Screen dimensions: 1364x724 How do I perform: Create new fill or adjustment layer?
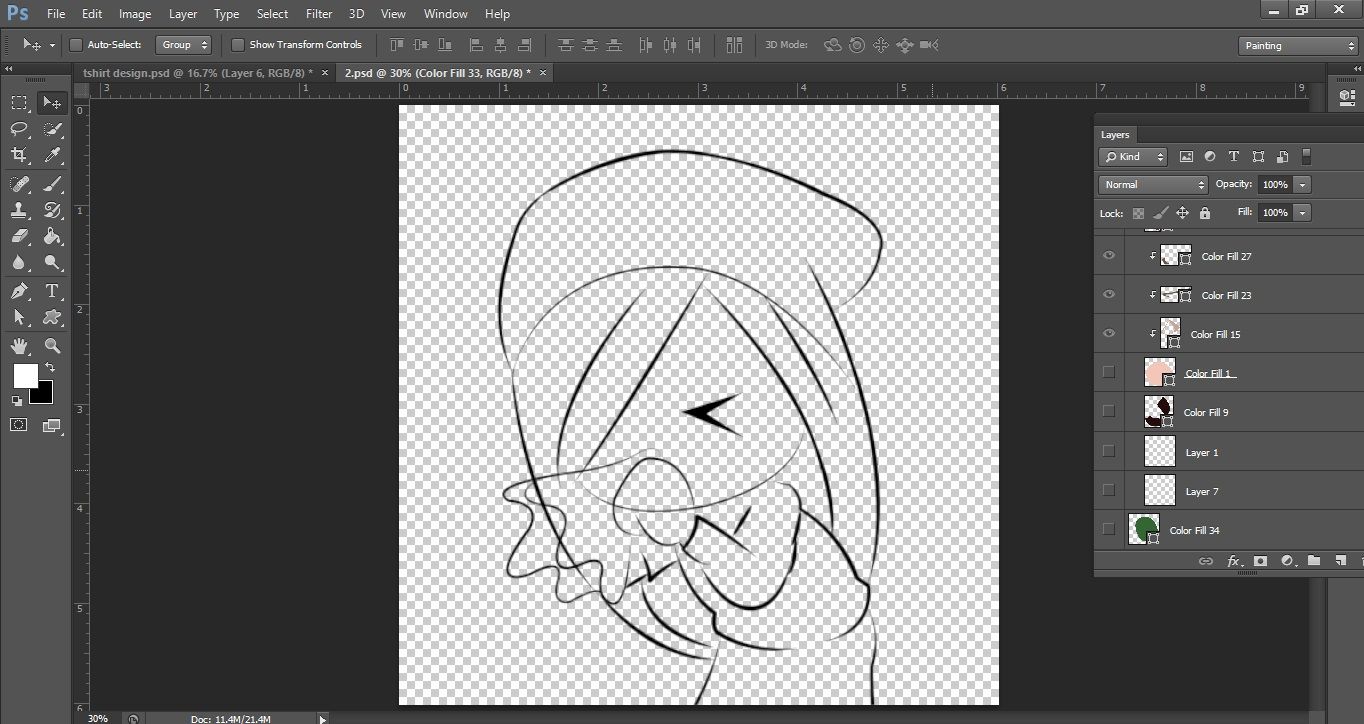1287,561
